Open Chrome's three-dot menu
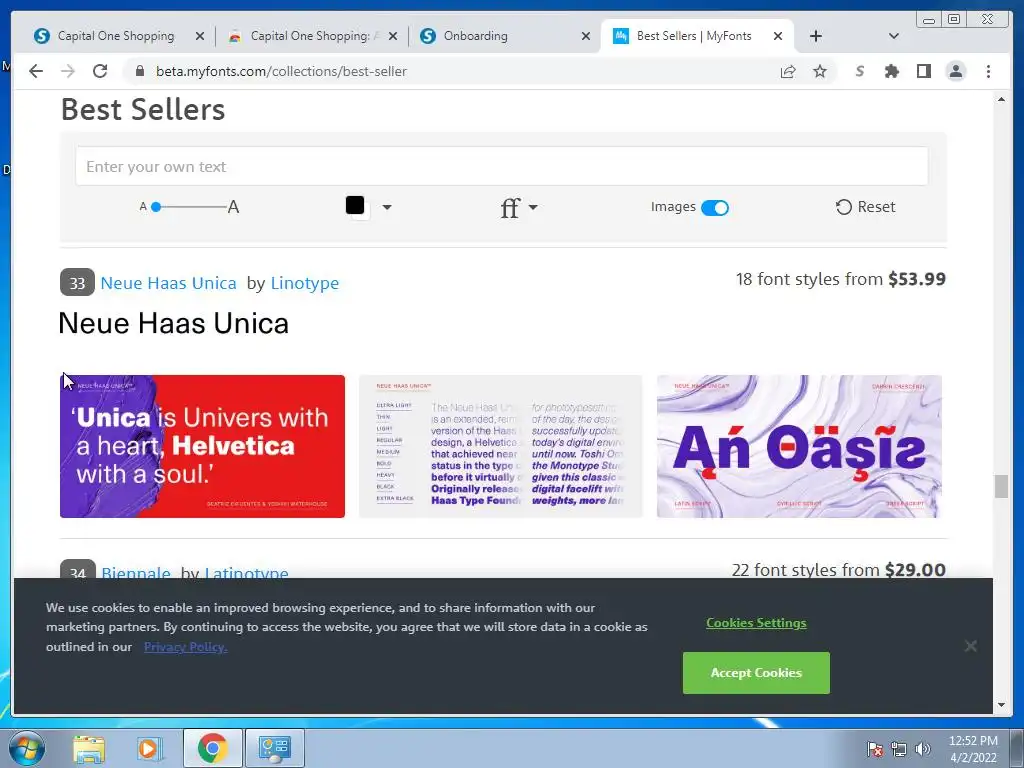 pos(988,71)
